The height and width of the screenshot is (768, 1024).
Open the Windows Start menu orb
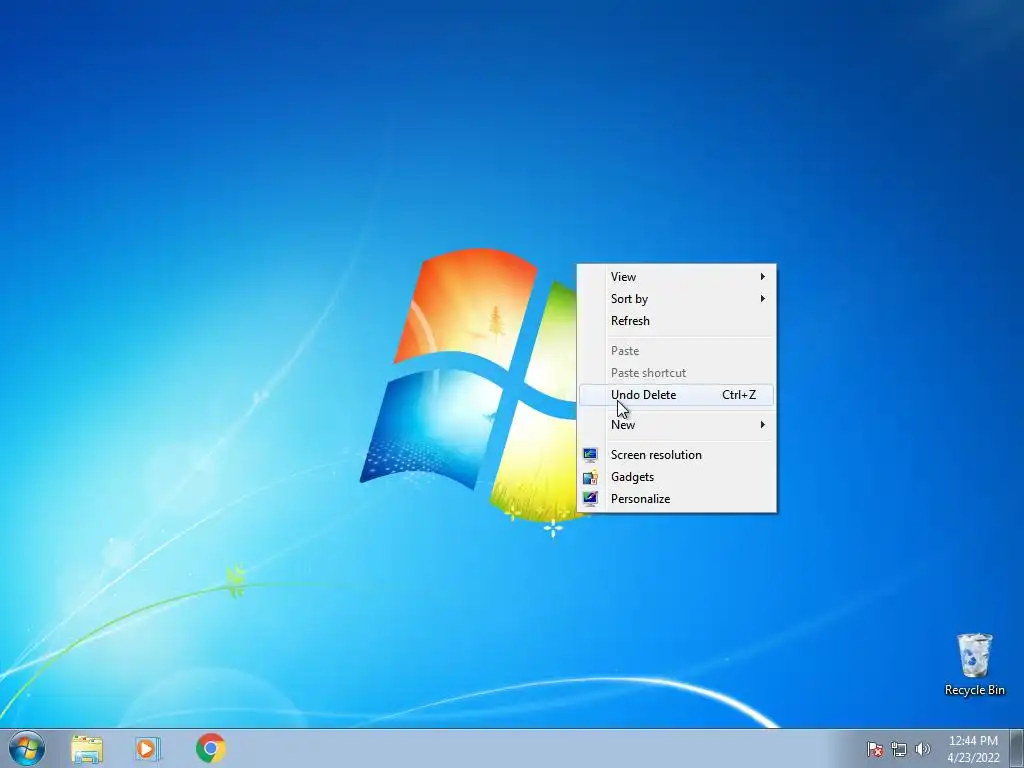coord(27,748)
